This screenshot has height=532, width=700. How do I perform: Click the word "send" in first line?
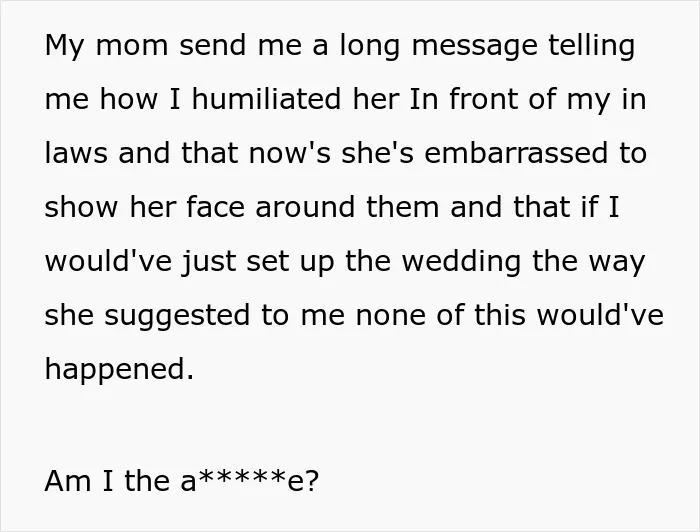(x=212, y=46)
